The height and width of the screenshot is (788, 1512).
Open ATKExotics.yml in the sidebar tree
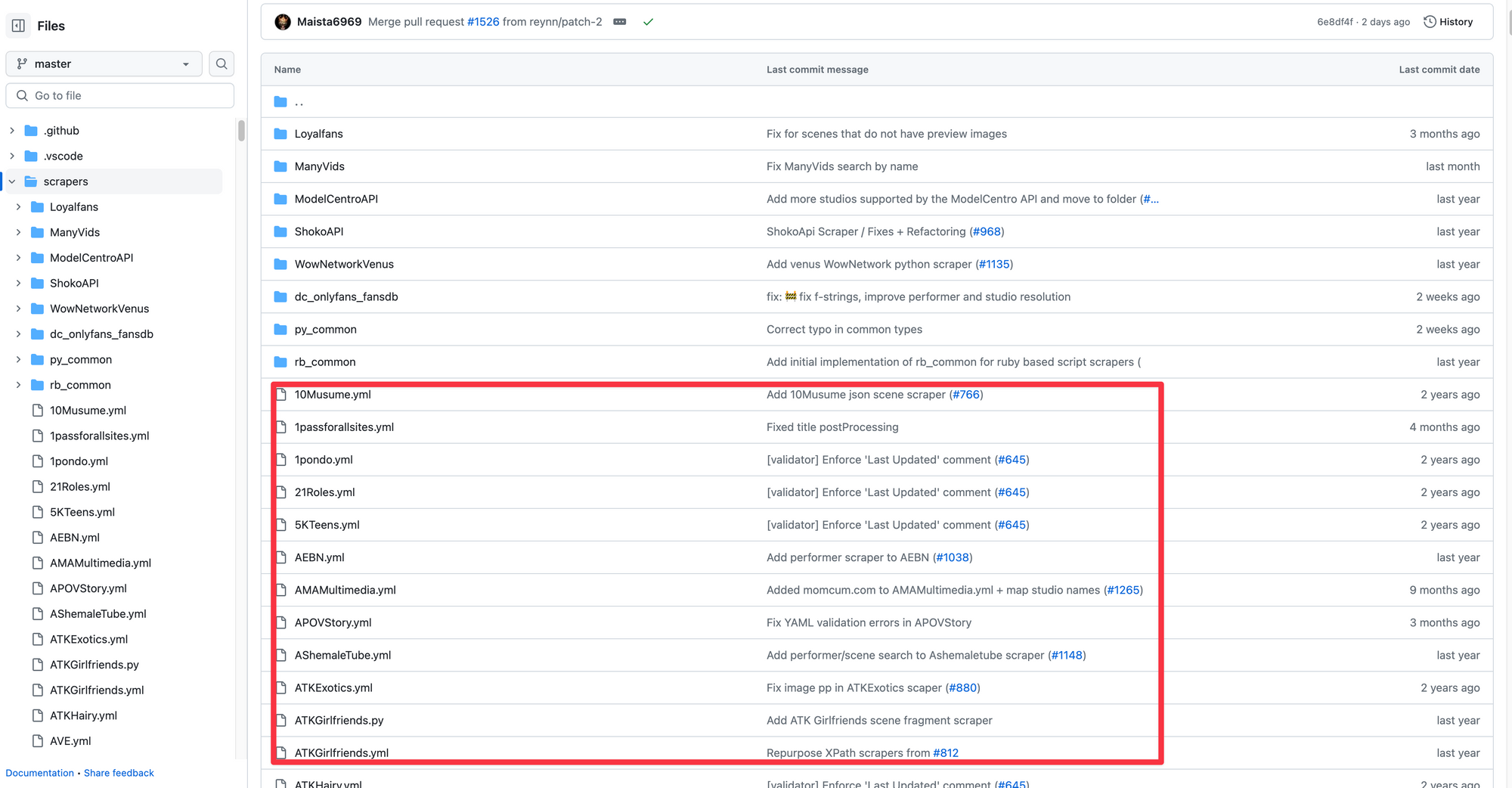click(x=88, y=640)
